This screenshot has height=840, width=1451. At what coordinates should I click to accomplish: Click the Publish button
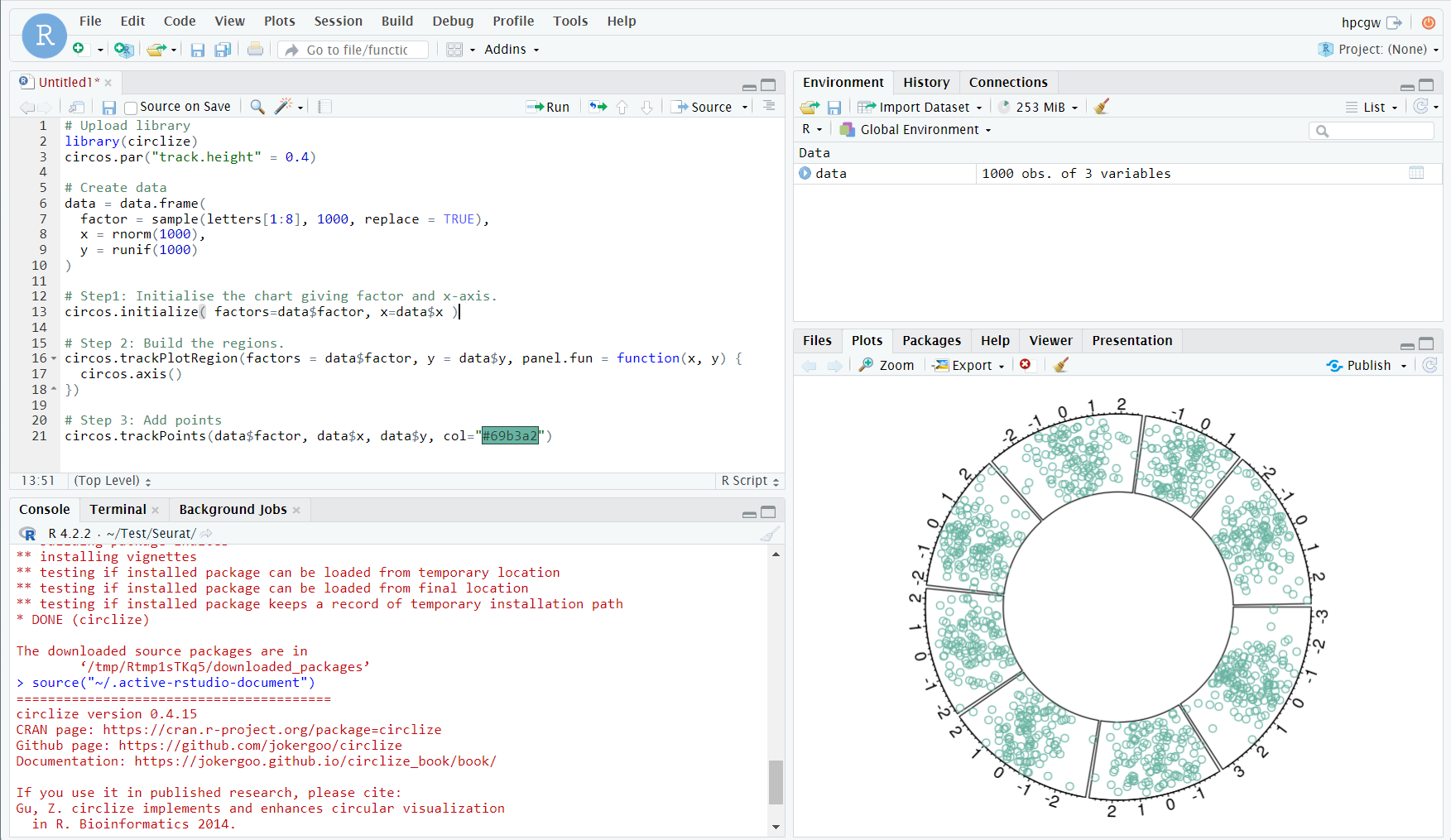click(x=1358, y=365)
